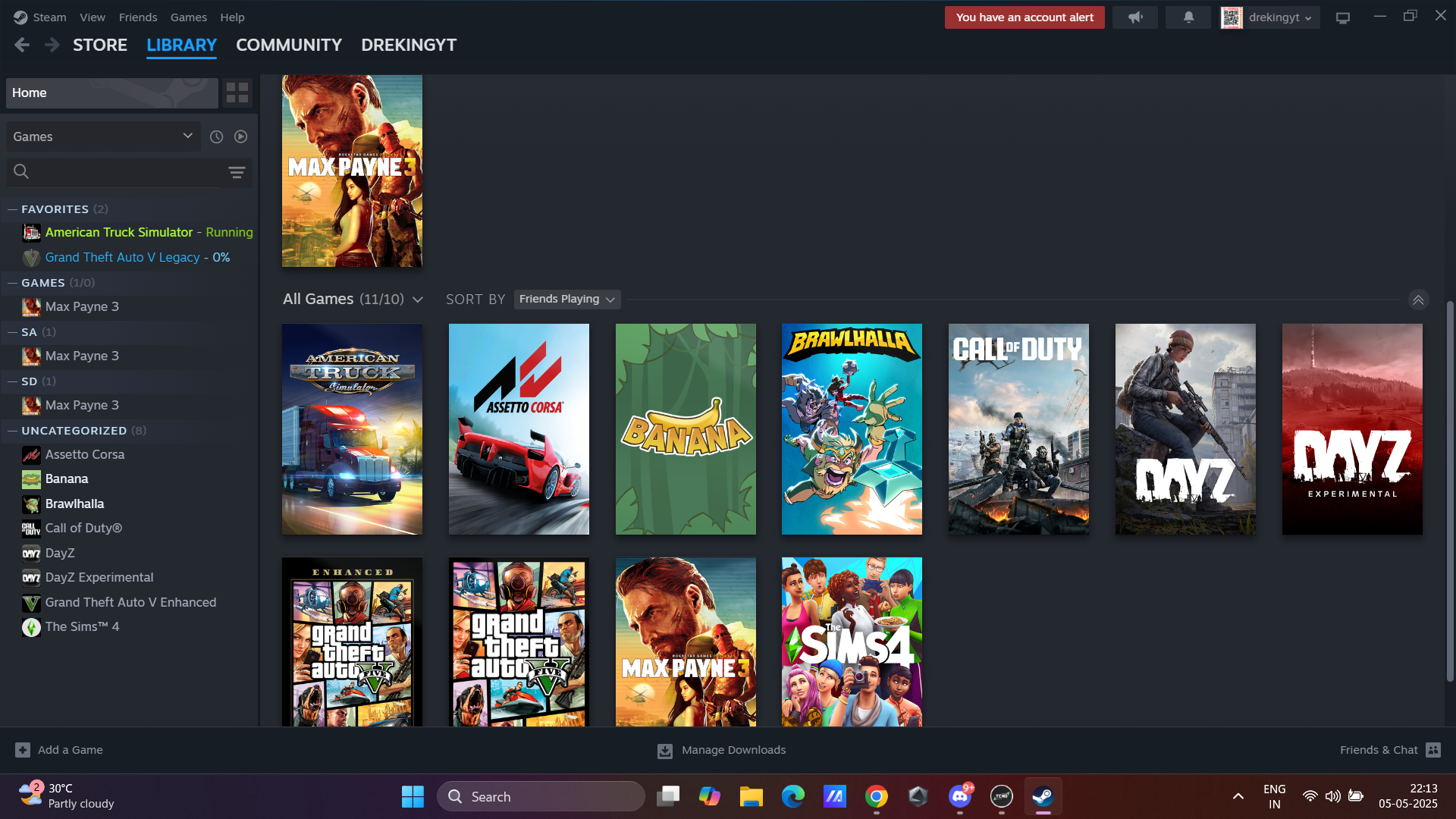Click the library vertical scrollbar
Screen dimensions: 1456x819
1450,491
